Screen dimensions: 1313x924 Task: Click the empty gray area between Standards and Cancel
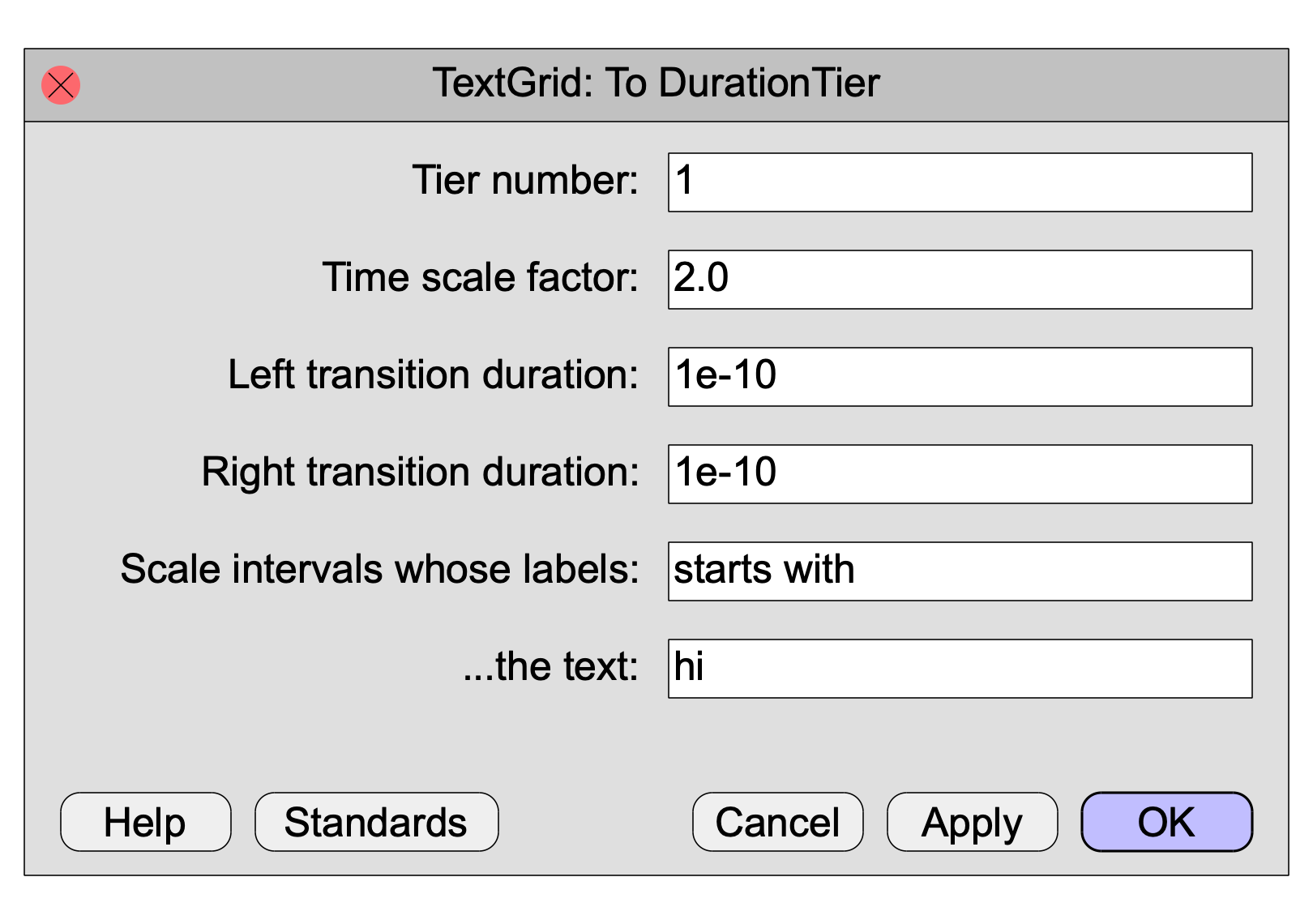click(x=596, y=822)
